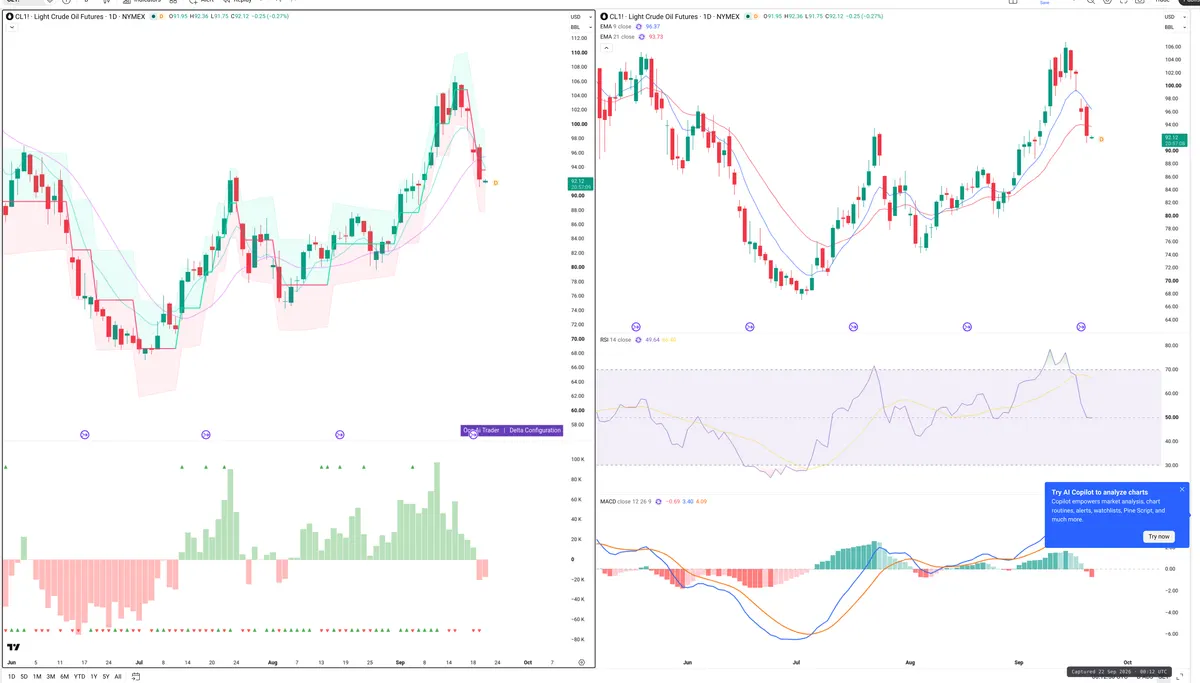1200x683 pixels.
Task: Click the right chart September event marker
Action: (x=1081, y=327)
